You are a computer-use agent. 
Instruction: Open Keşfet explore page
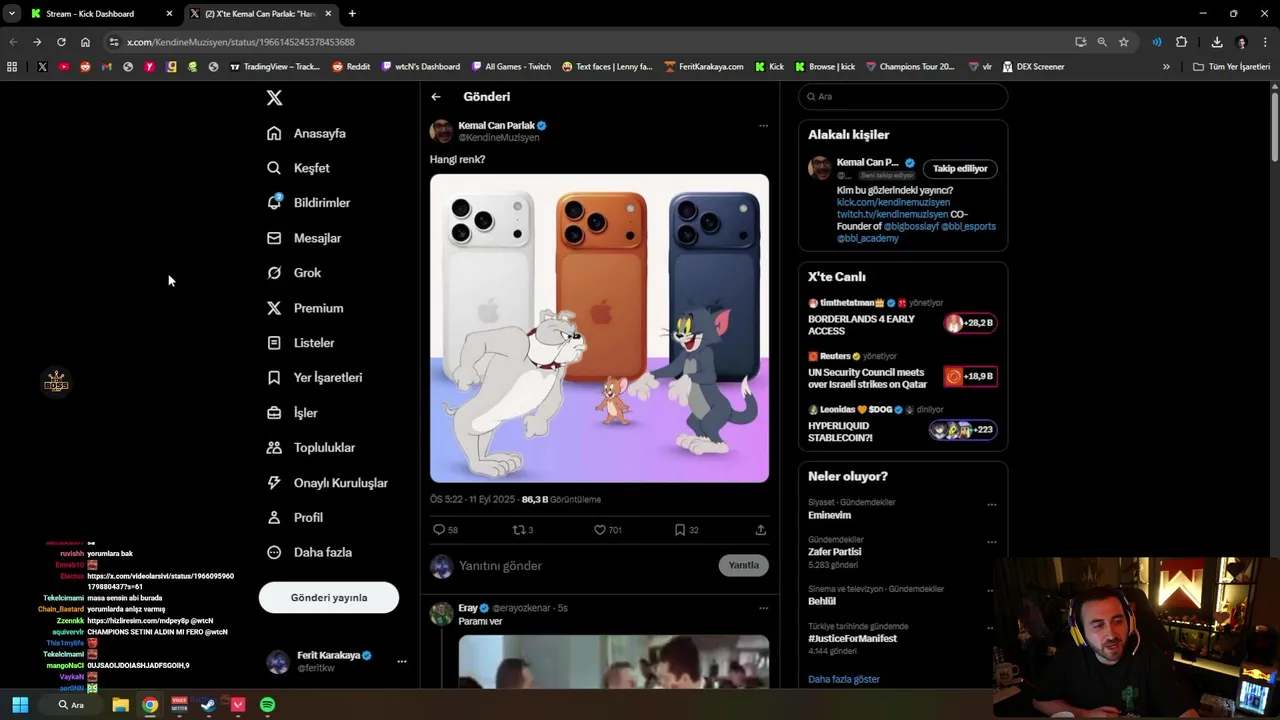(298, 168)
